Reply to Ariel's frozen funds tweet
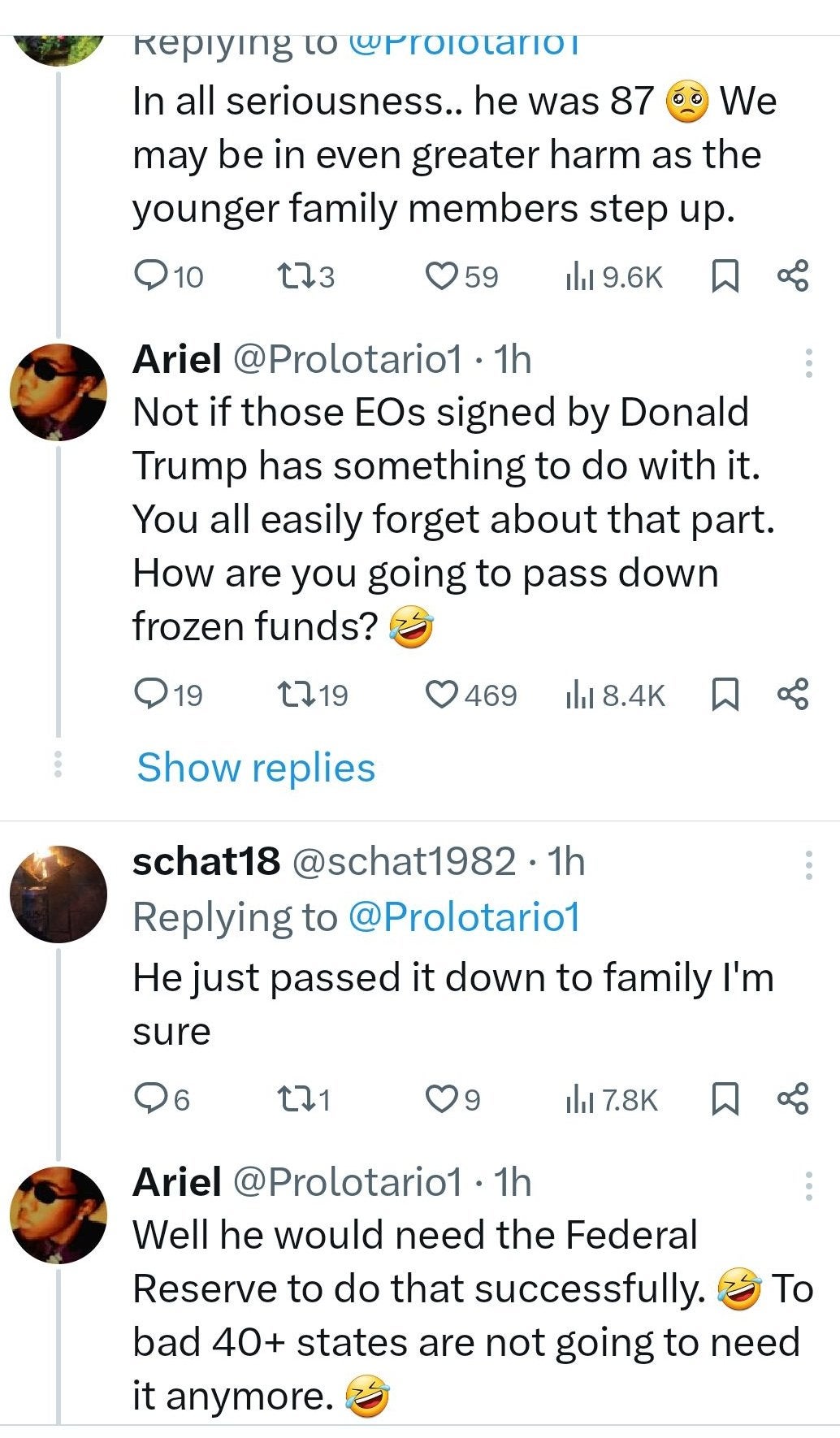 click(x=149, y=695)
